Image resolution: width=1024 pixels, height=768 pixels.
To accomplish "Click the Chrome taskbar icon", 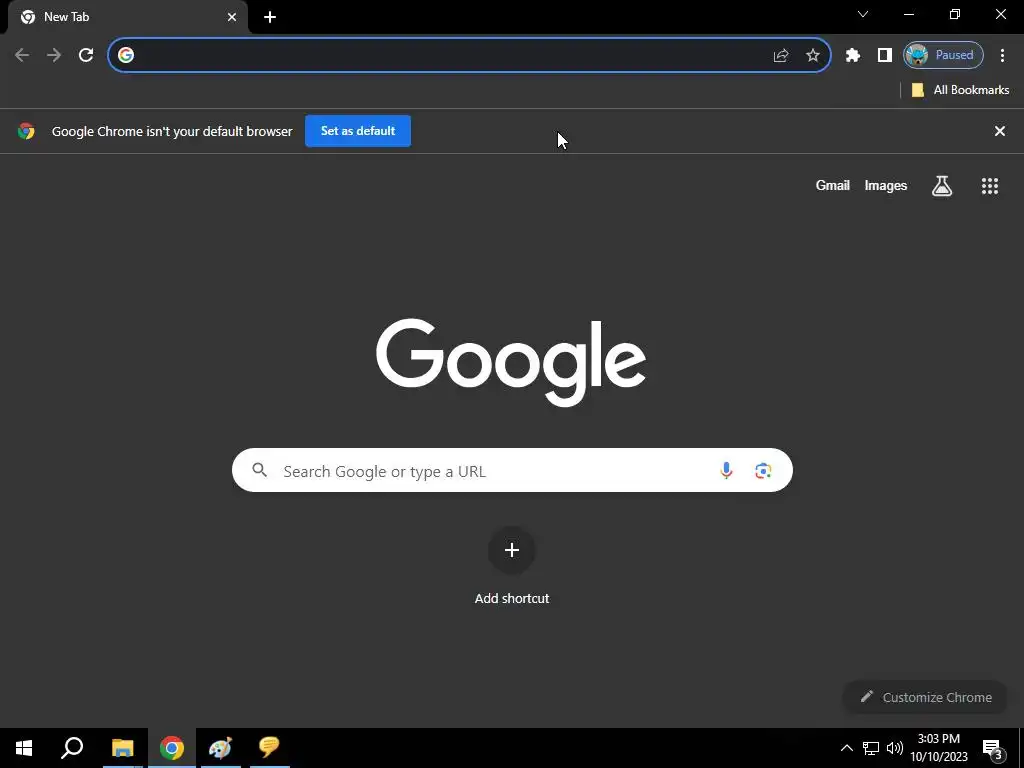I will tap(172, 748).
